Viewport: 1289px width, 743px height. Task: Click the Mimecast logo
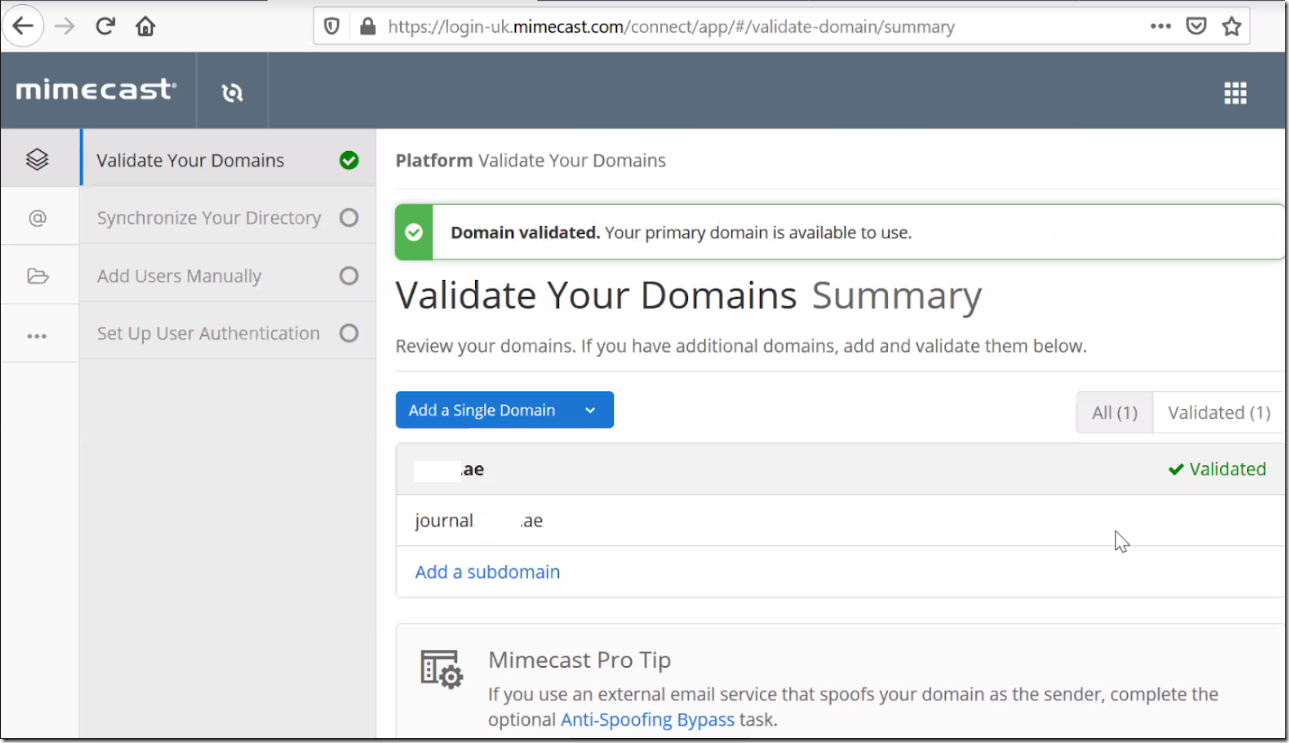(x=96, y=90)
